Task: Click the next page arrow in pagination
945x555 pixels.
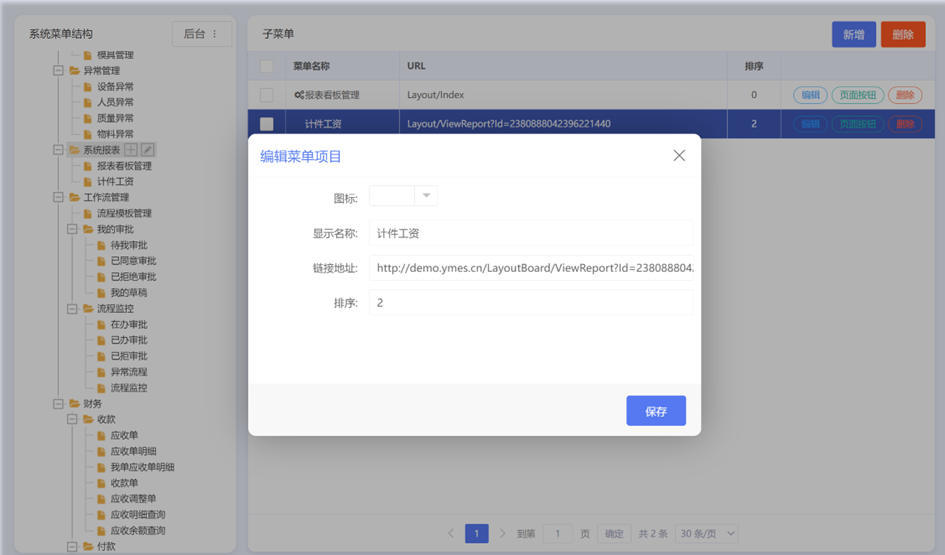Action: (x=502, y=533)
